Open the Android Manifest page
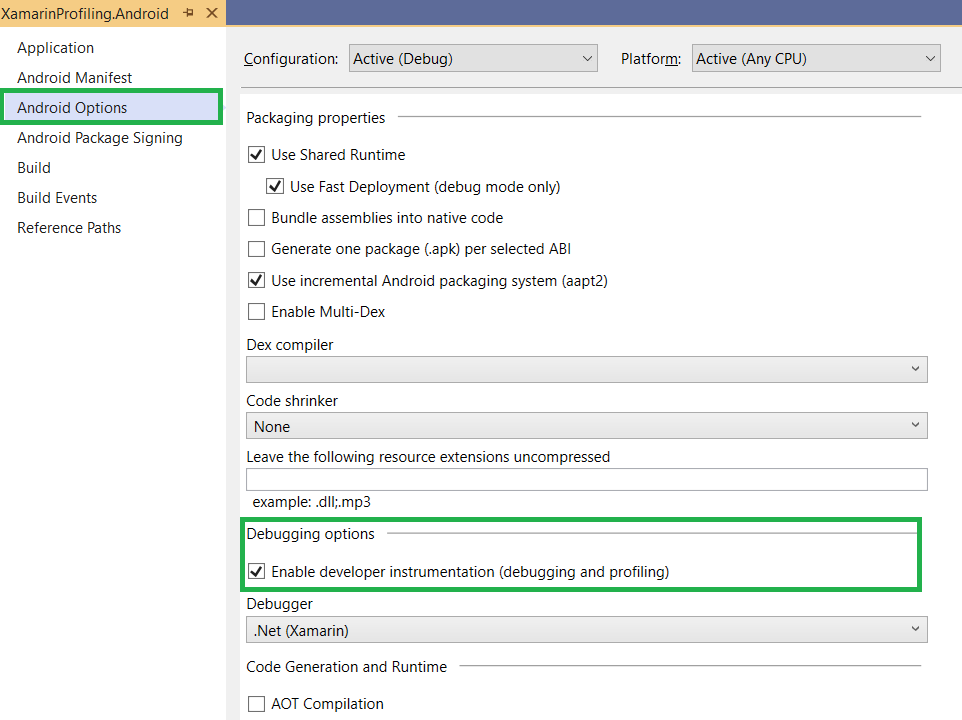The image size is (962, 720). (x=75, y=78)
